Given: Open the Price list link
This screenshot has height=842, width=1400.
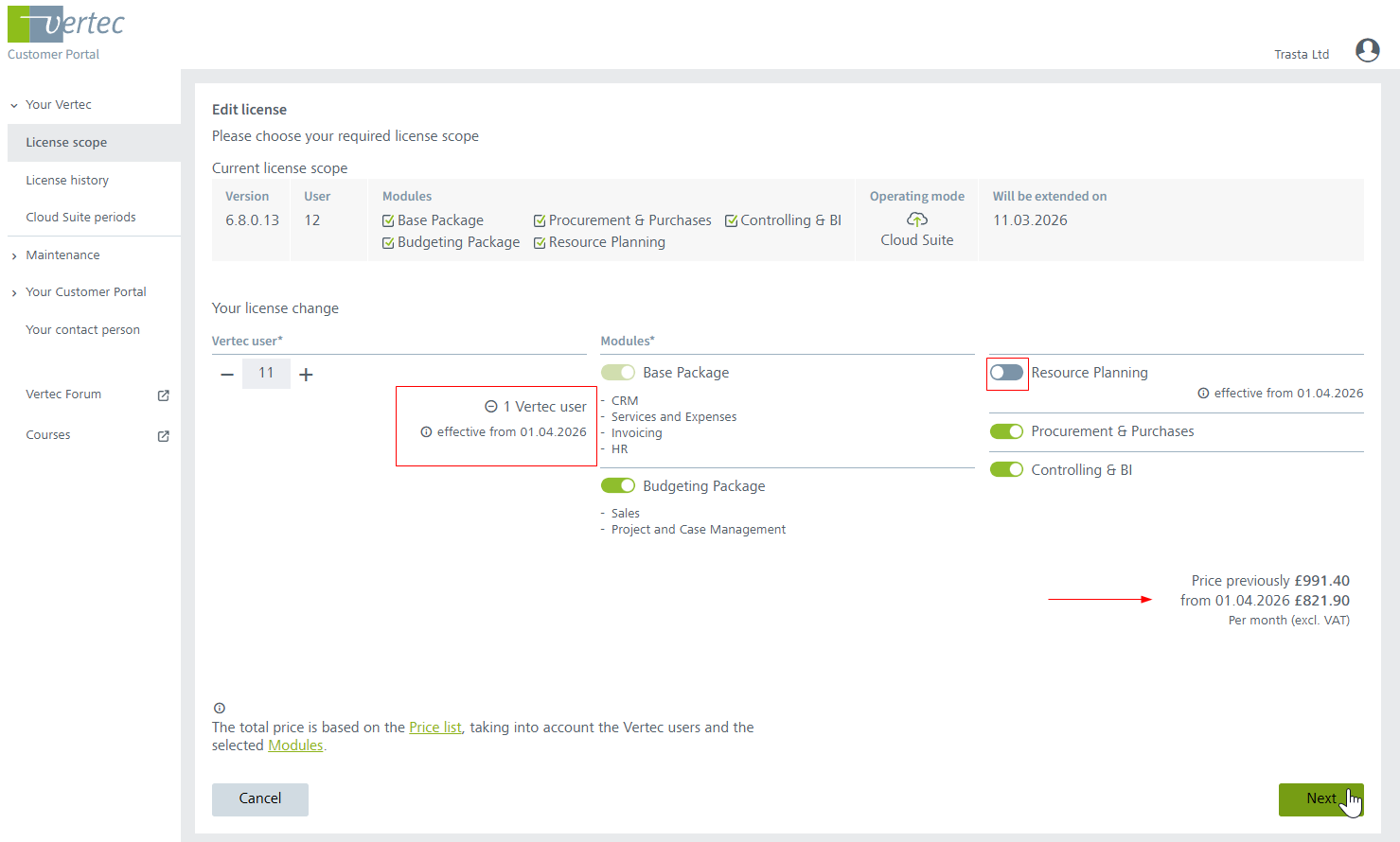Looking at the screenshot, I should click(x=434, y=728).
